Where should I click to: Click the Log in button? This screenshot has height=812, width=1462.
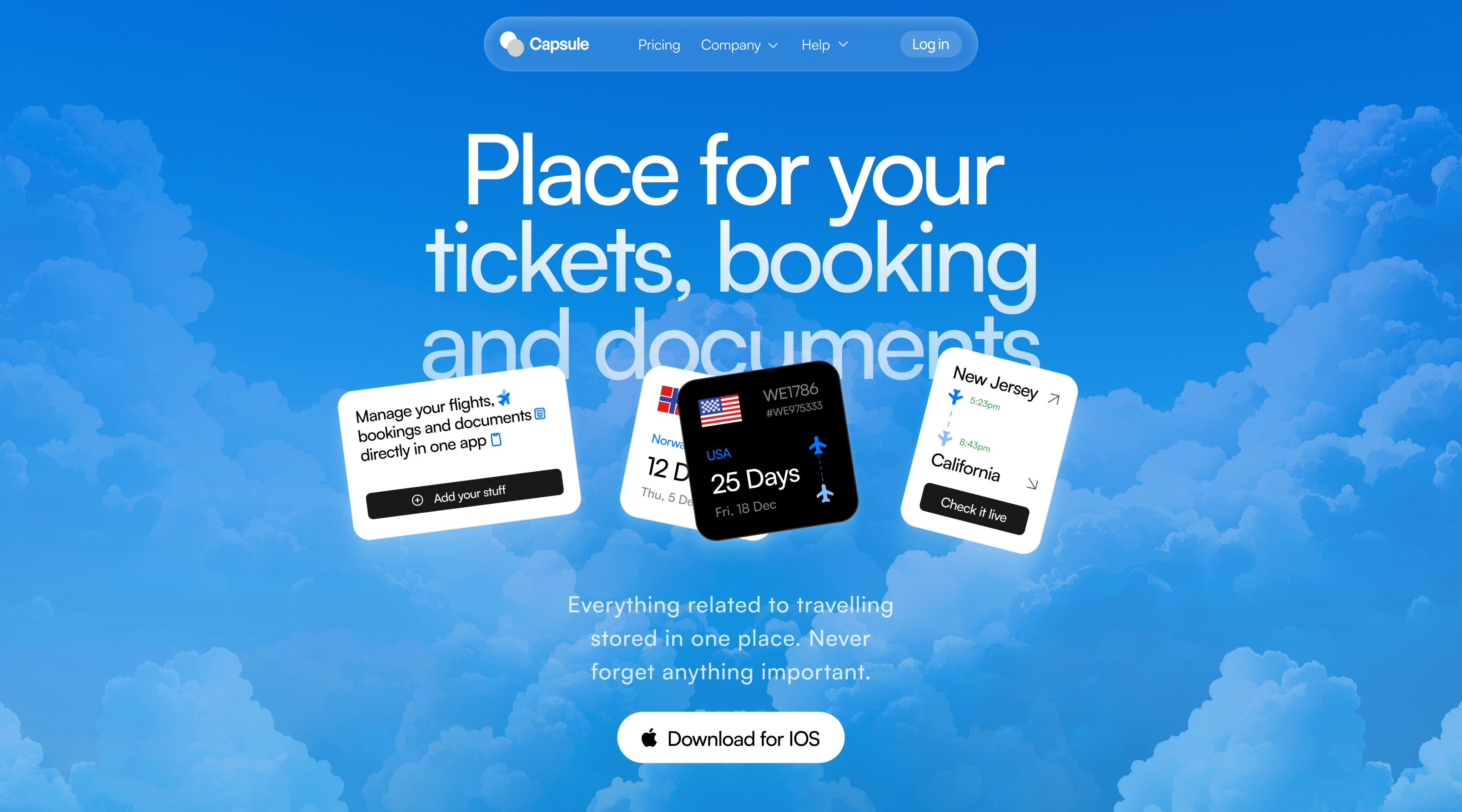click(x=930, y=44)
